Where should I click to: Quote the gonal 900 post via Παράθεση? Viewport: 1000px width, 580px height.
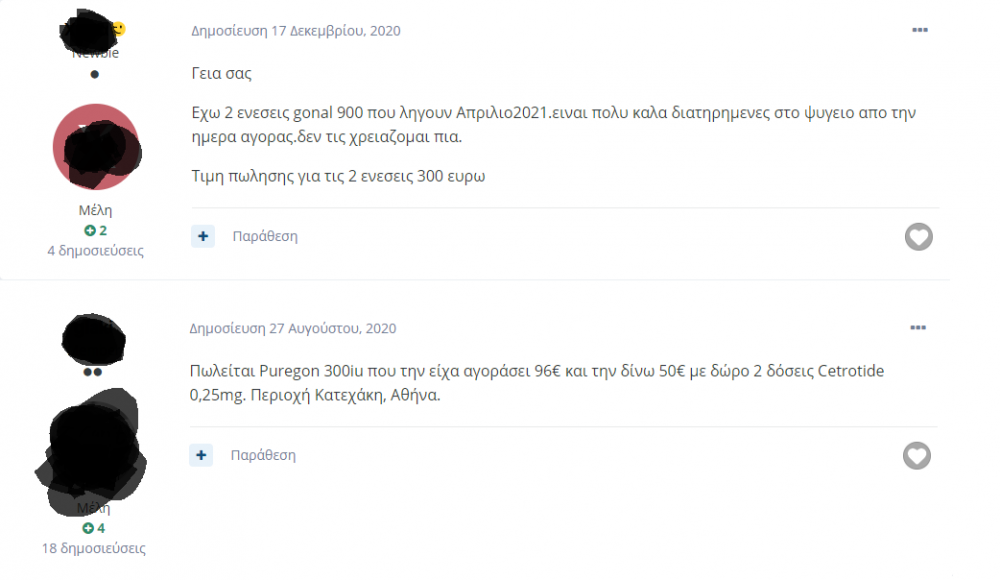coord(265,237)
